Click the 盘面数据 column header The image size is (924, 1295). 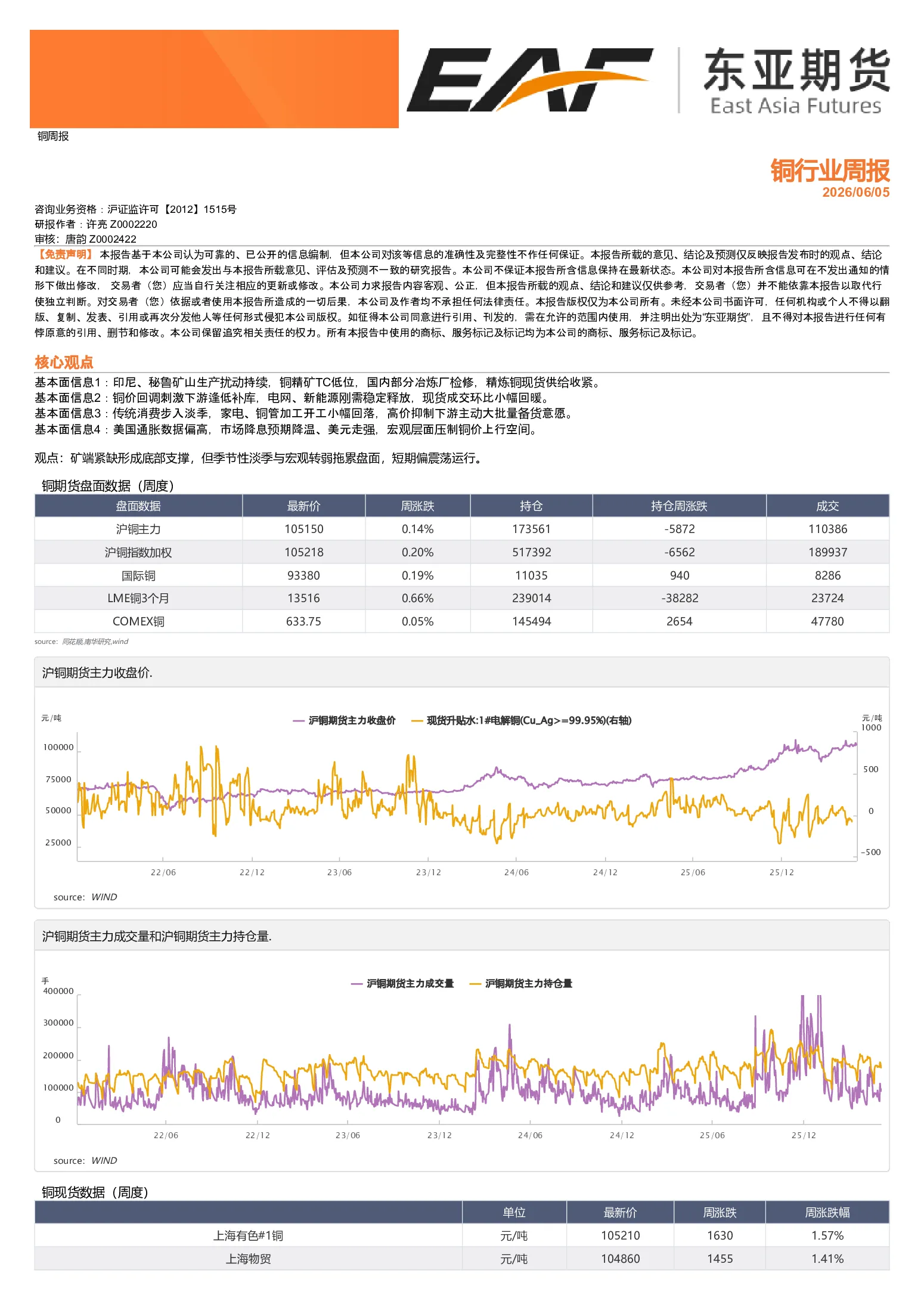point(138,506)
